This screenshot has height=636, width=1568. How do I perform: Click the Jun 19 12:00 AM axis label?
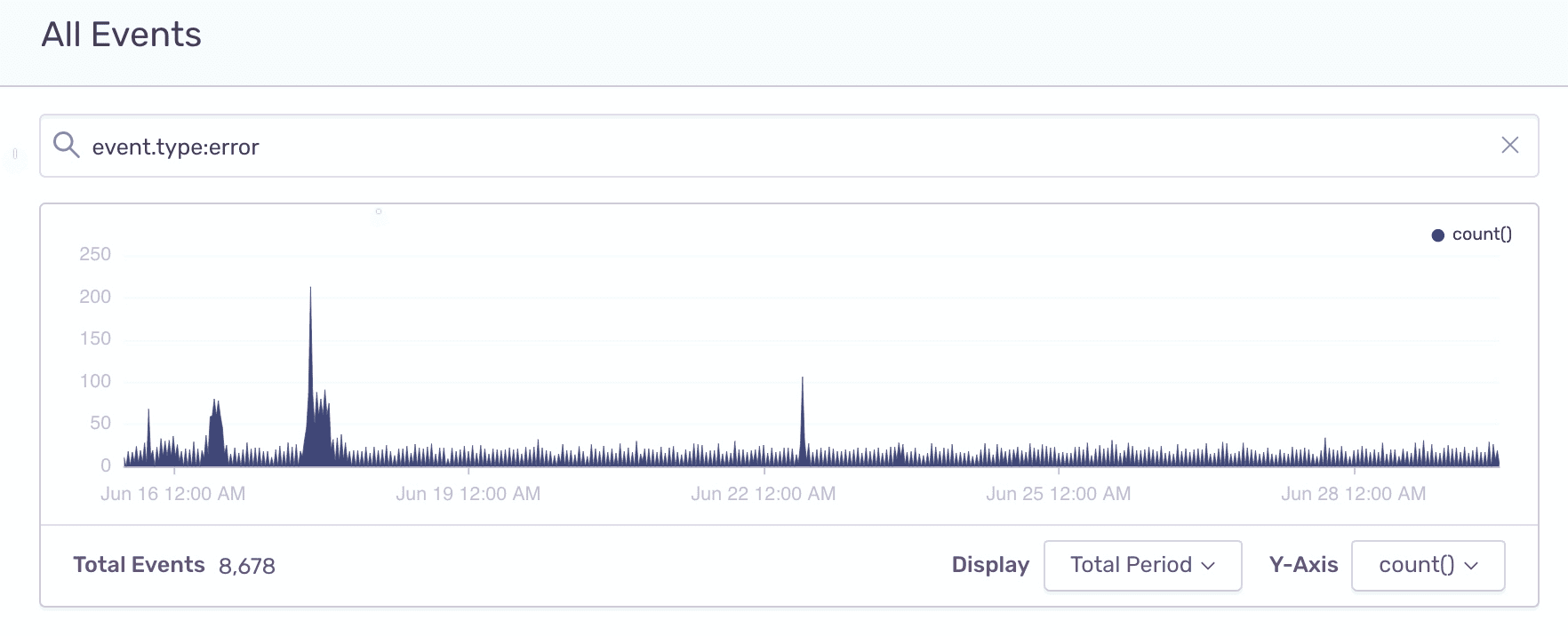coord(468,494)
